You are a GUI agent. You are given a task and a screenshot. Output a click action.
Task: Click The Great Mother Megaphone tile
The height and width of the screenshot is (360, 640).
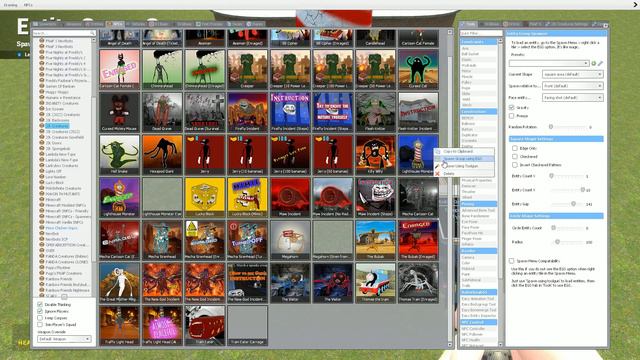tap(119, 283)
